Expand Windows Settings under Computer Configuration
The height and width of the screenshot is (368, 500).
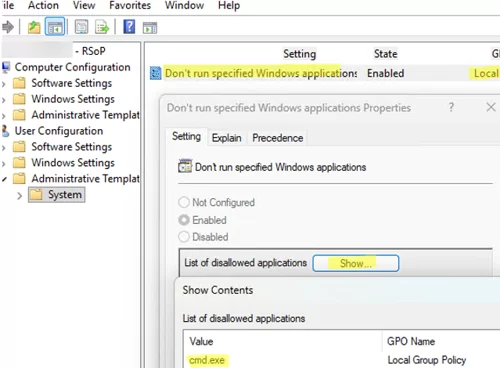point(4,100)
